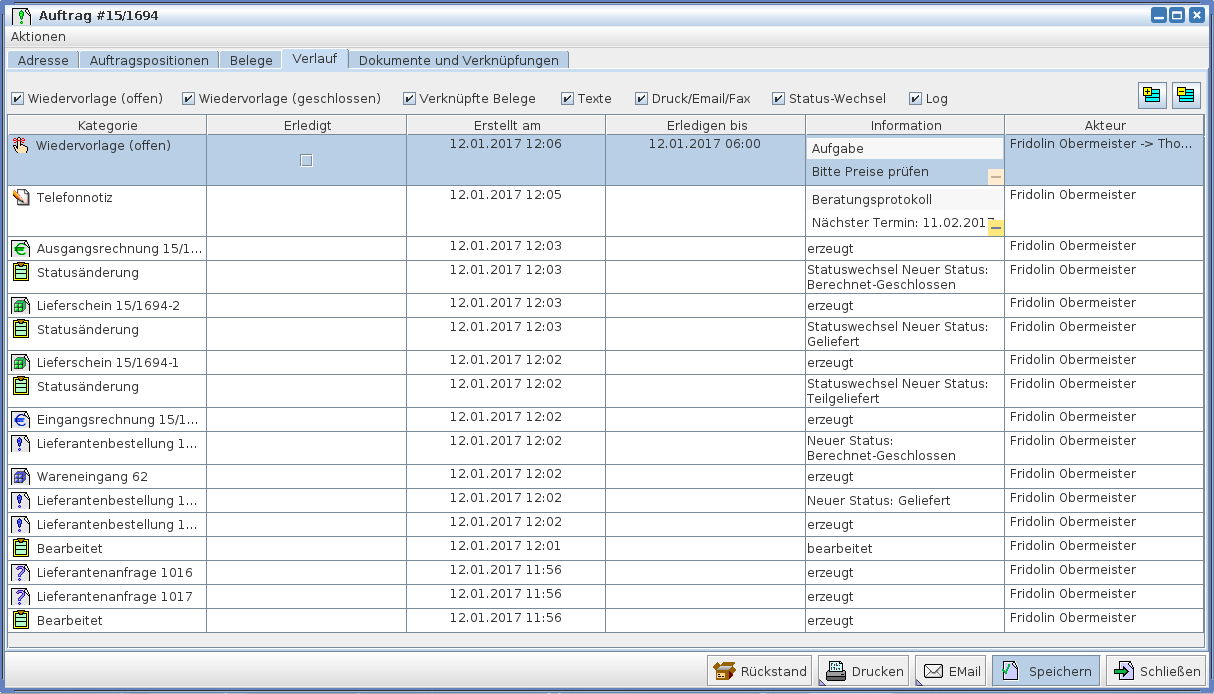This screenshot has height=694, width=1214.
Task: Click the Wareneingang 62 icon
Action: pos(21,477)
